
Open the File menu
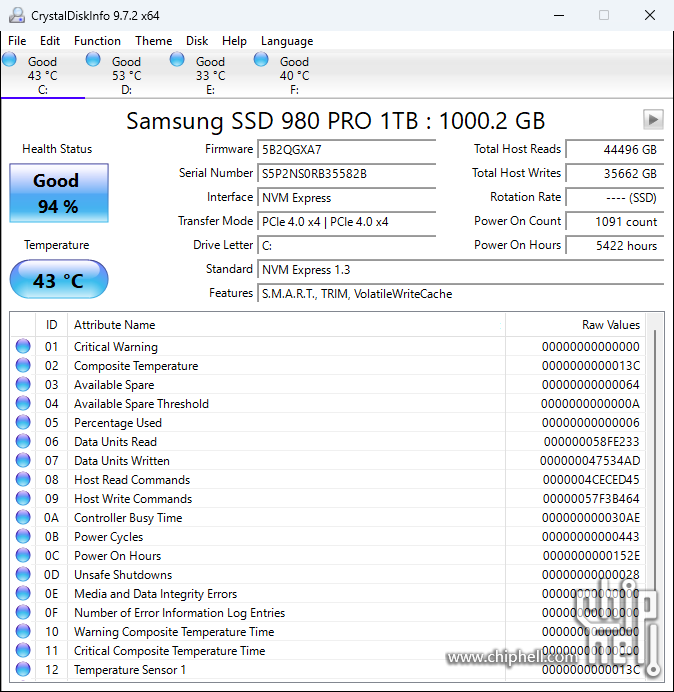tap(17, 41)
